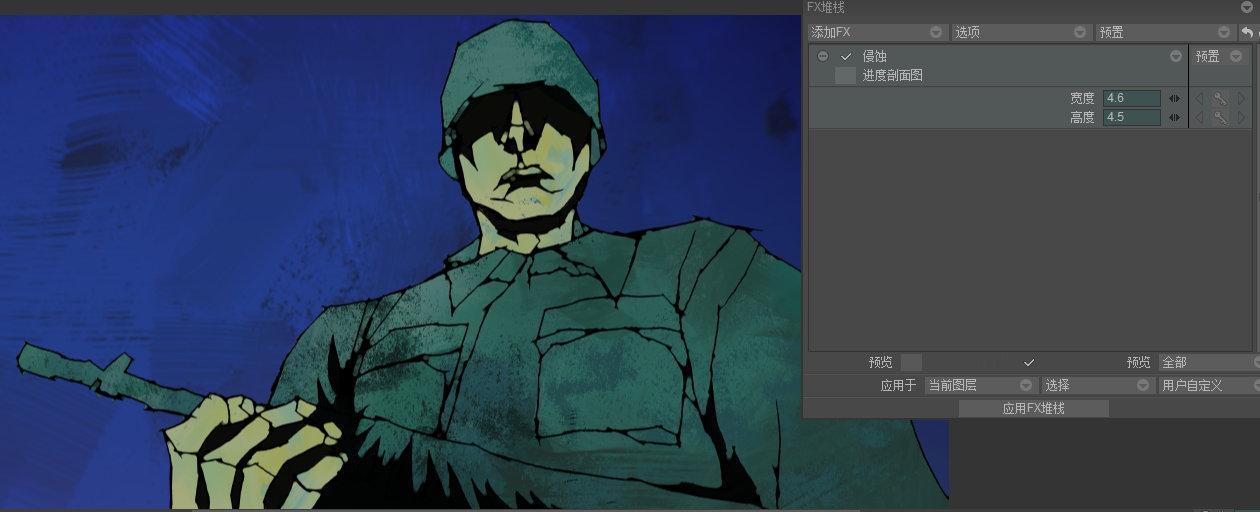Go to previous keyframe arrow for 宽度
The height and width of the screenshot is (512, 1260).
tap(1200, 98)
